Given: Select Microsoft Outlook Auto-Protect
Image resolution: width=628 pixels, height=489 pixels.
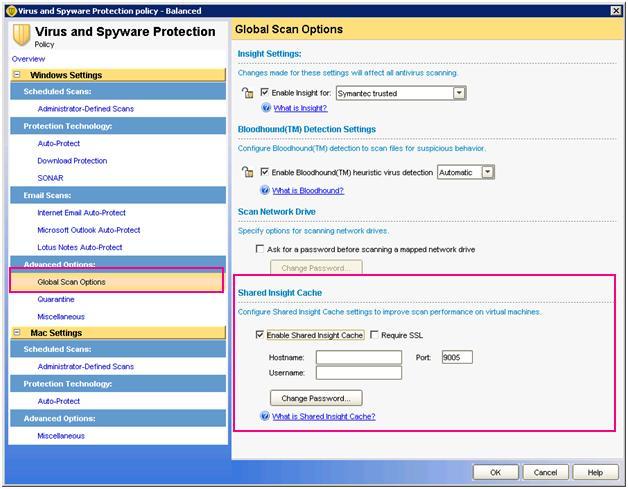Looking at the screenshot, I should coord(89,230).
